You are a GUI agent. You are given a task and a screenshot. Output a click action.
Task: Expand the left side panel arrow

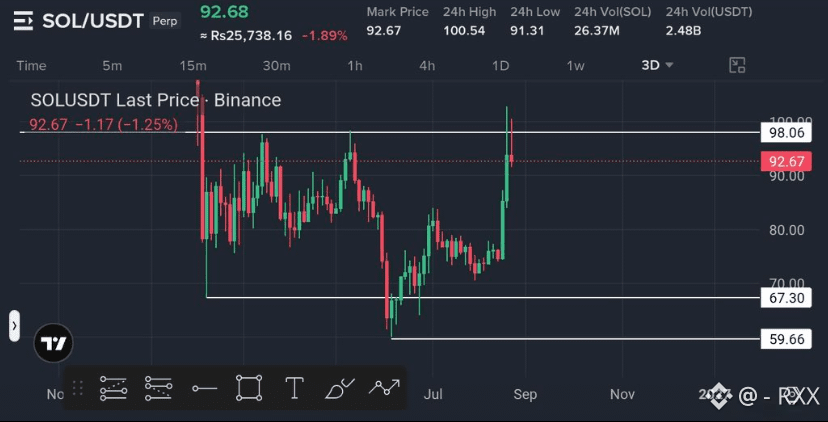click(14, 326)
